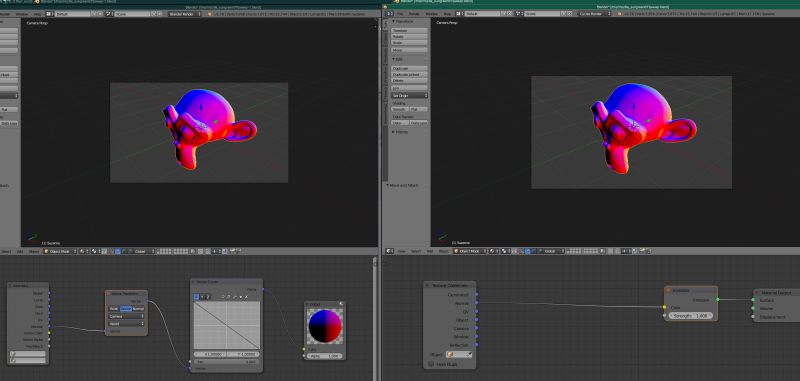800x381 pixels.
Task: Set shading to Smooth in Cycles window
Action: (400, 109)
